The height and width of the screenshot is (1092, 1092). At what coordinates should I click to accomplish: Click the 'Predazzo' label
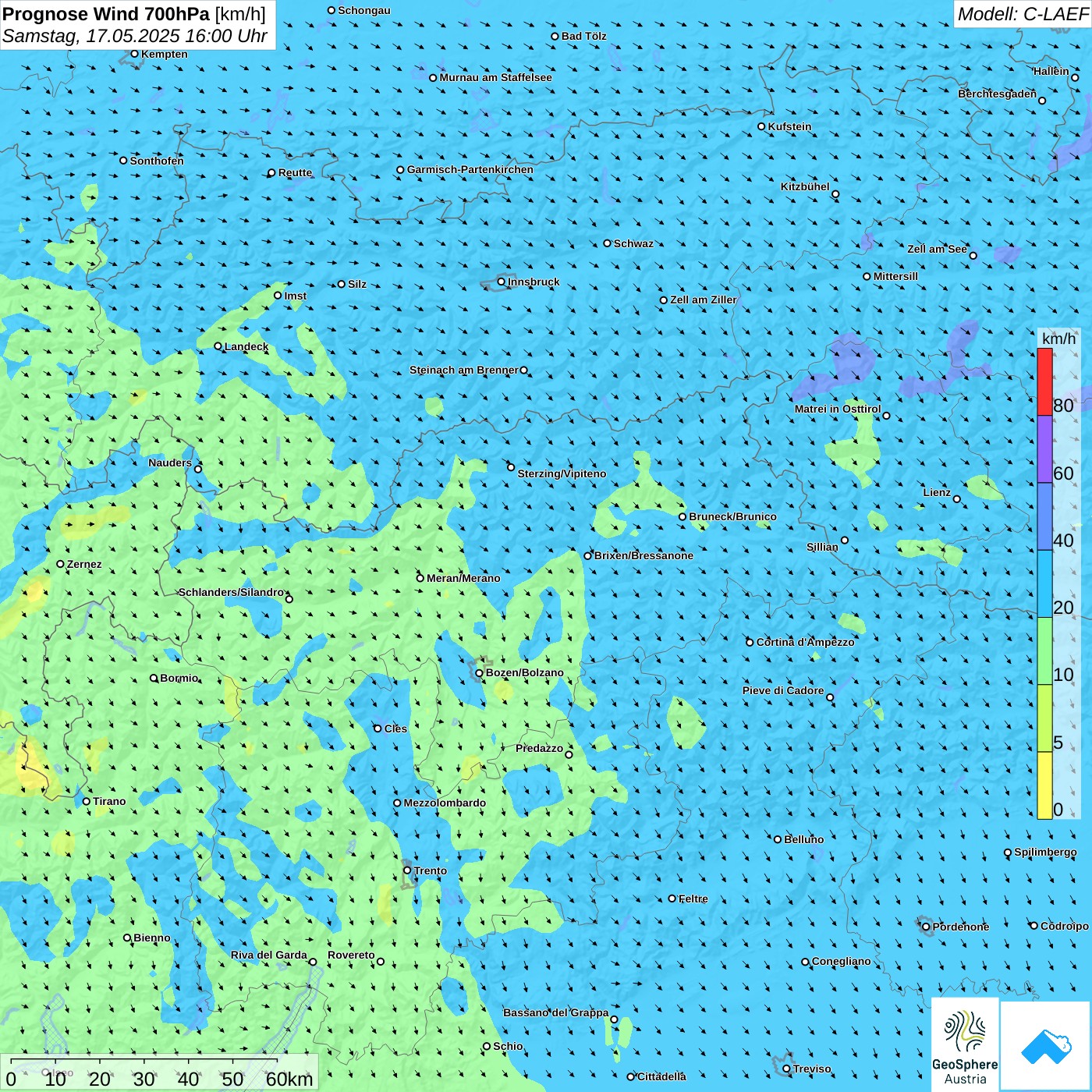[x=539, y=748]
